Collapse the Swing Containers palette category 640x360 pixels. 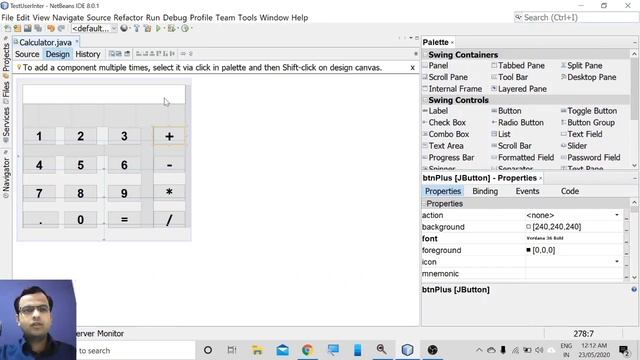coord(425,55)
